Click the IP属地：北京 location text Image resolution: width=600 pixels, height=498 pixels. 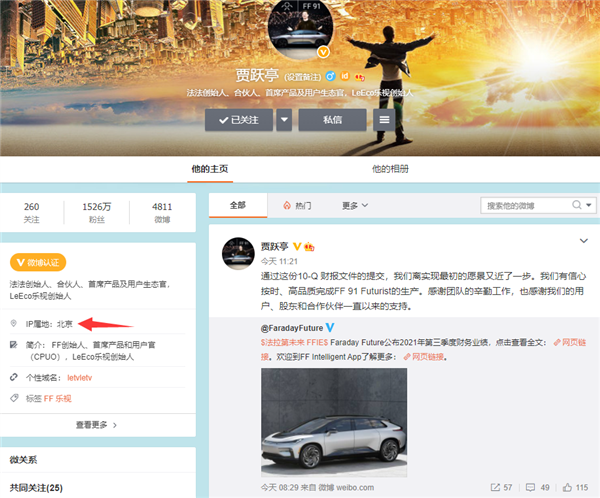pos(49,324)
